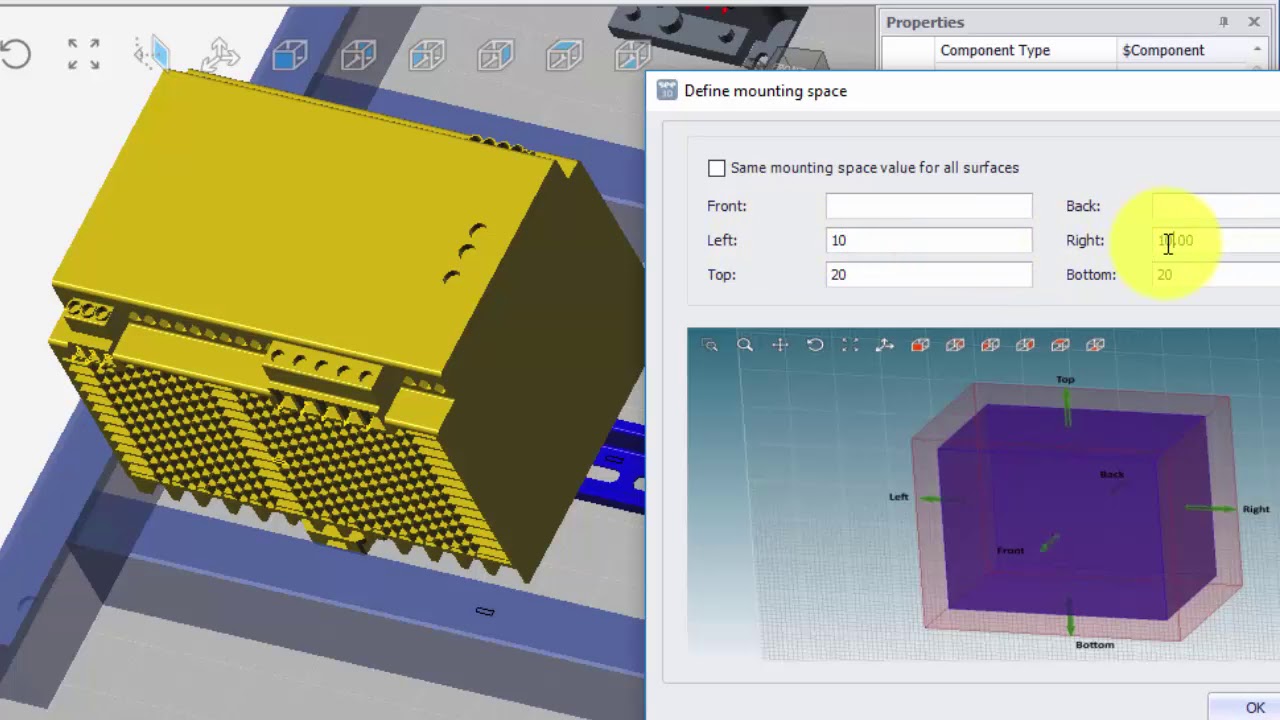Screen dimensions: 1280x720
Task: Click the $Component value in Properties
Action: (x=1163, y=50)
